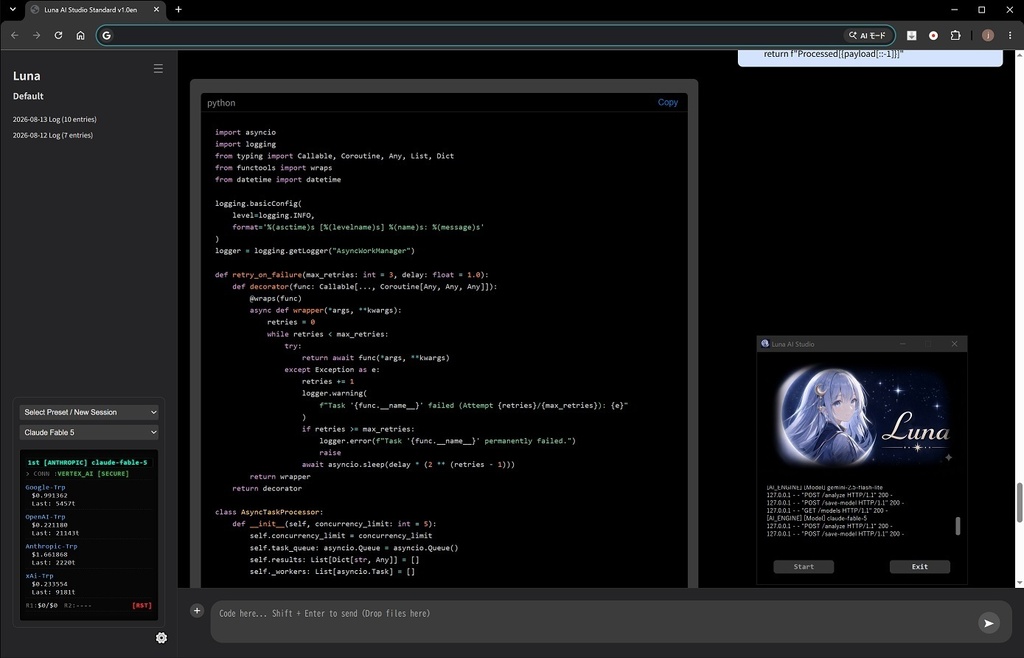Open the browser home page

tap(80, 35)
